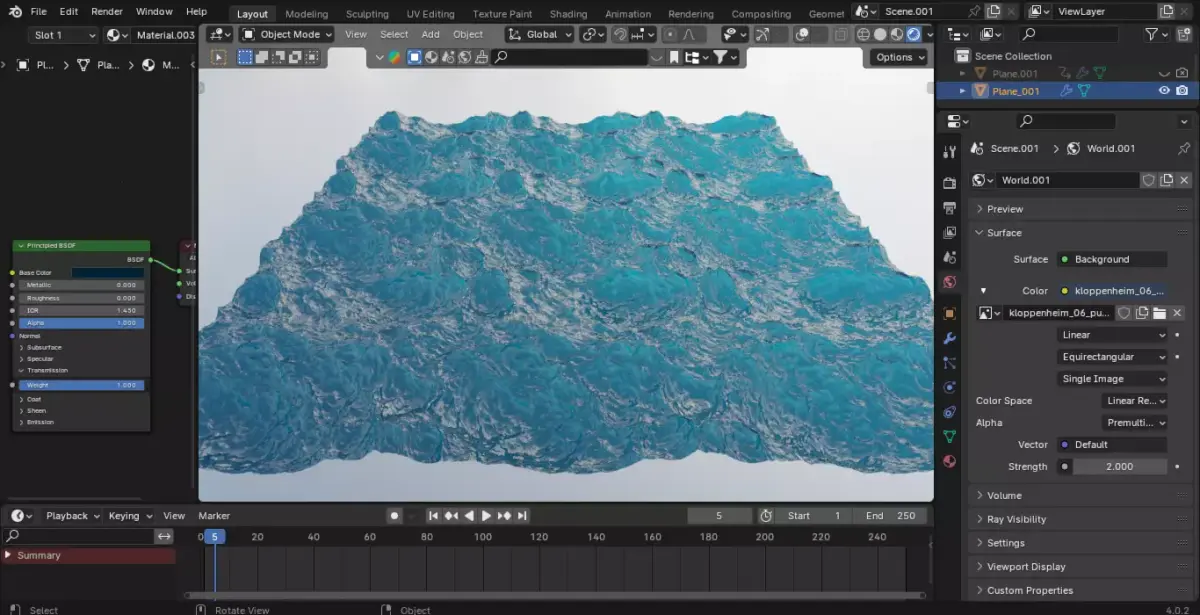
Task: Open the Render menu
Action: [x=107, y=11]
